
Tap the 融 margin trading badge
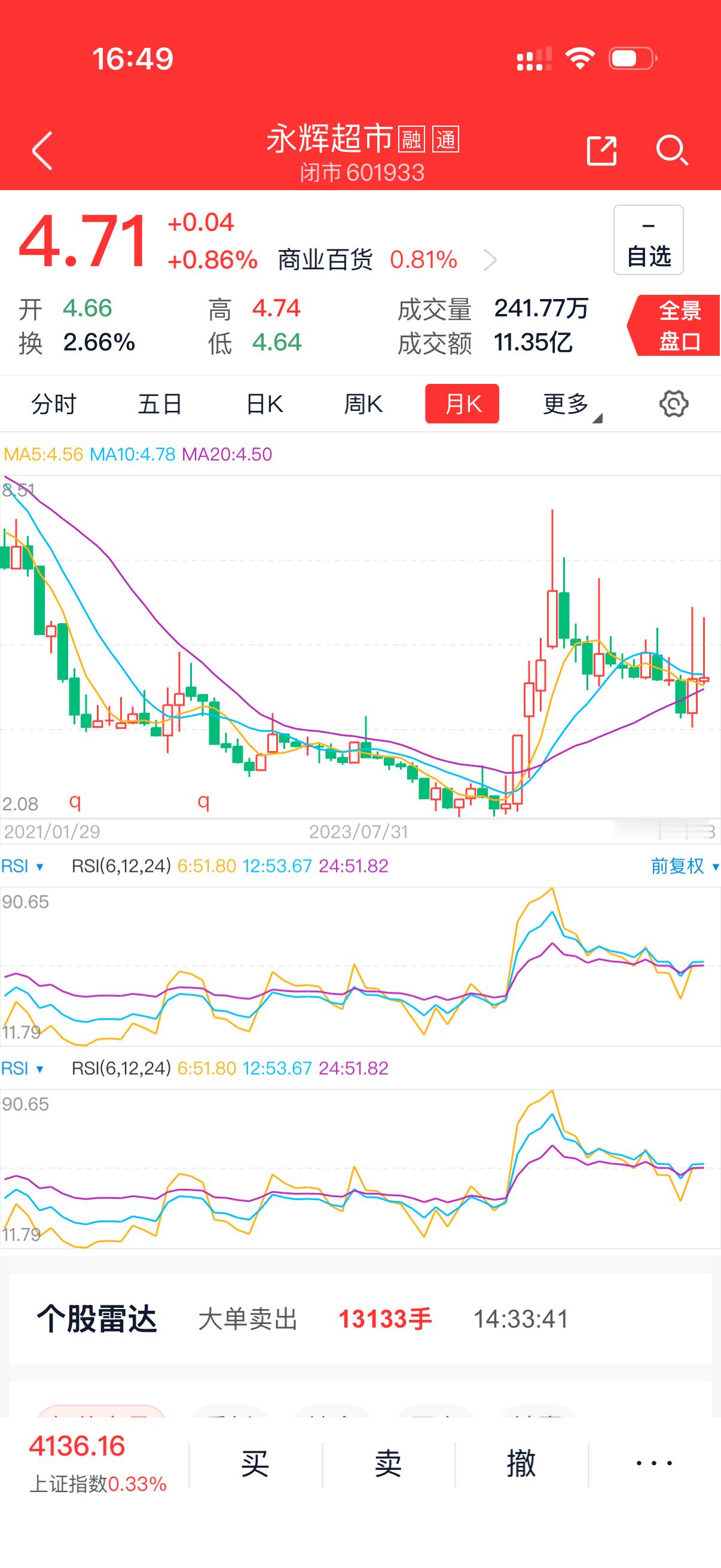(411, 139)
